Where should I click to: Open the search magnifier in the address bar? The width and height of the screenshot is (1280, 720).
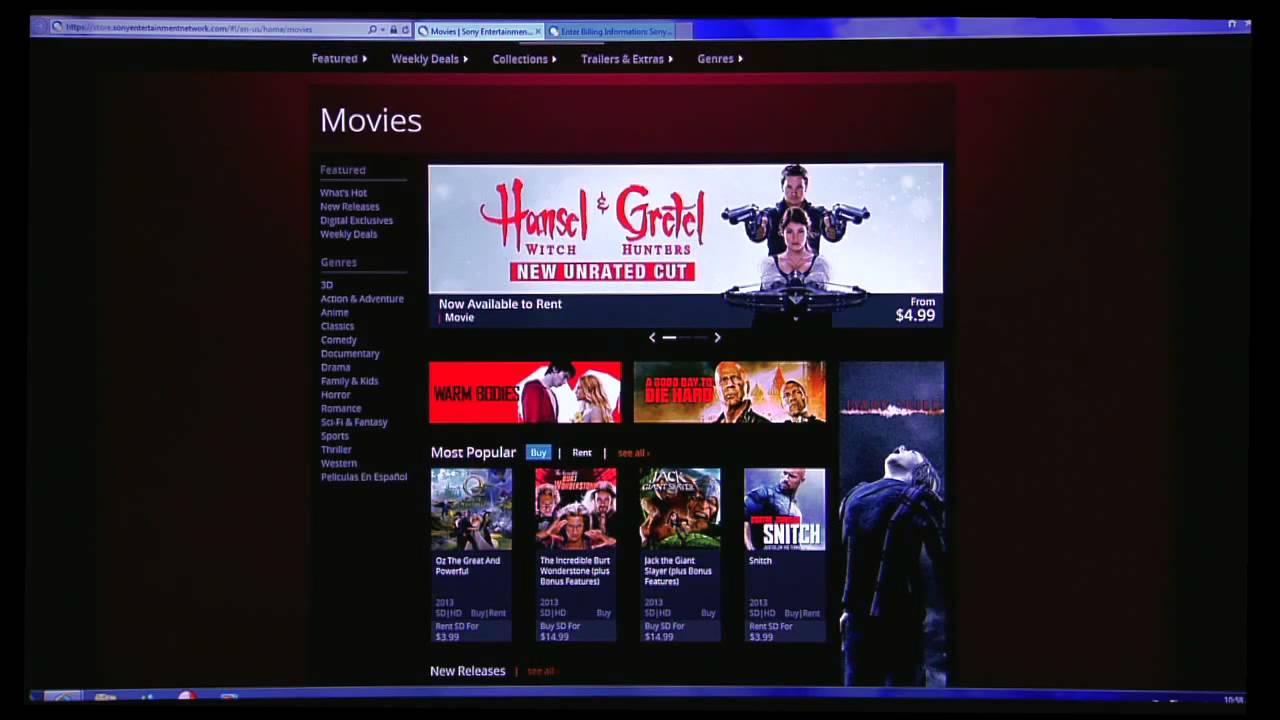pos(371,29)
